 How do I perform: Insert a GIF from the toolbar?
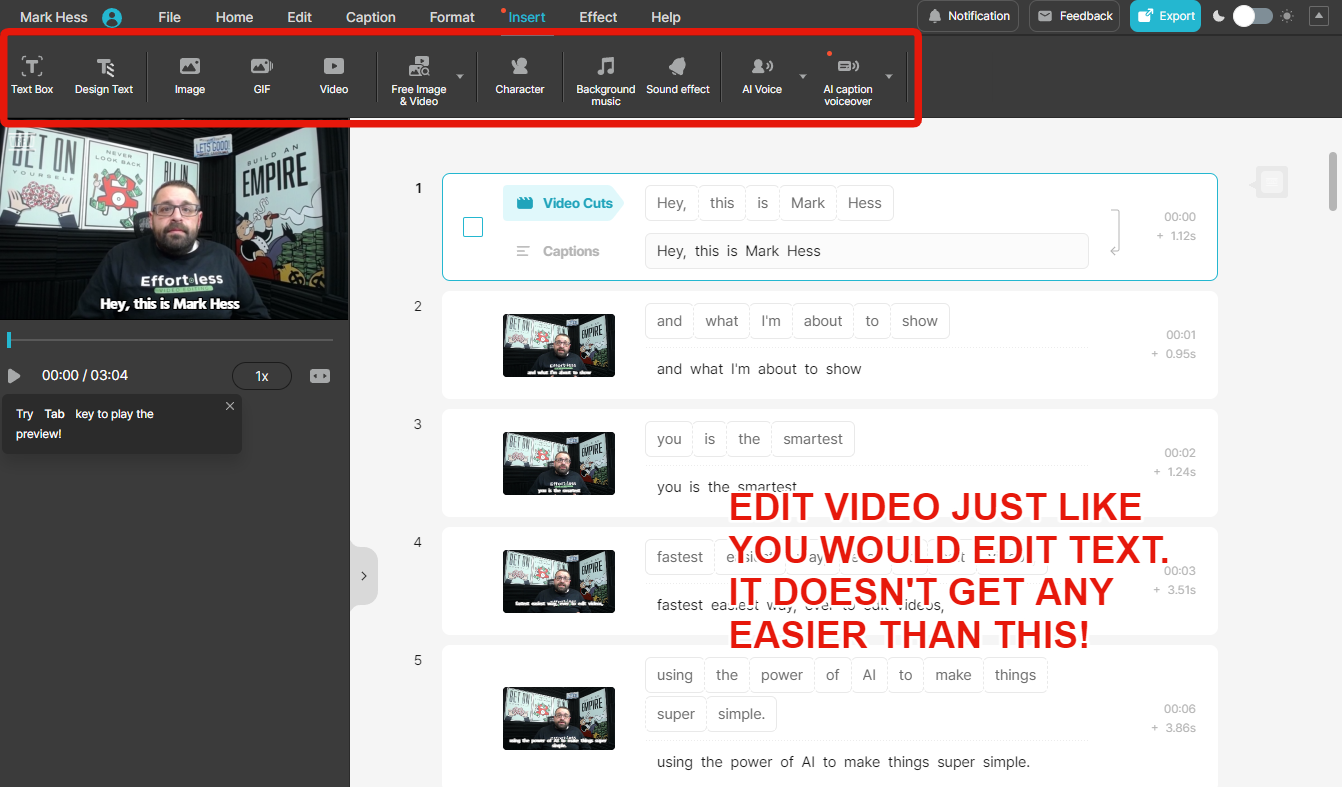click(262, 76)
